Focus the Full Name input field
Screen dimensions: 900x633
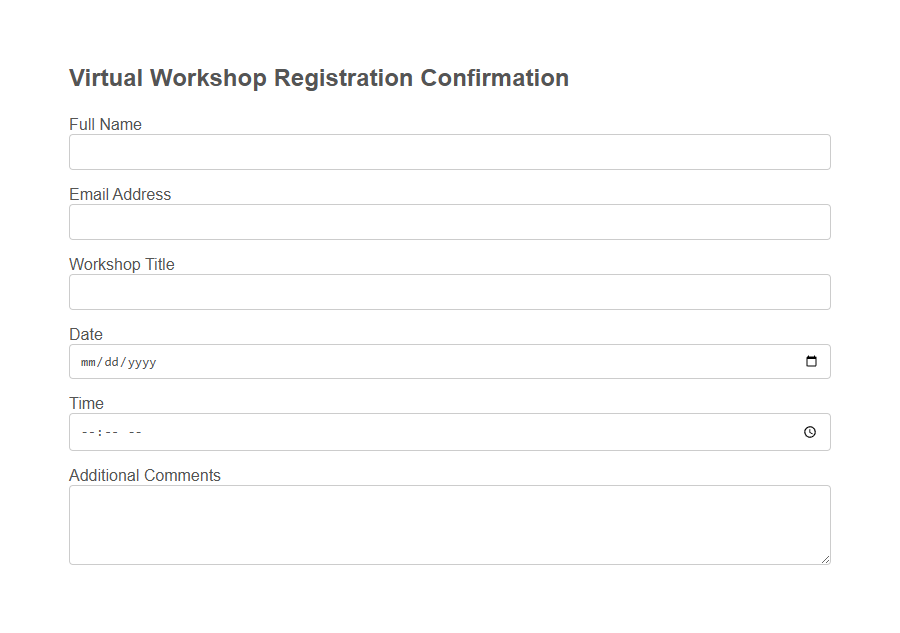point(449,151)
